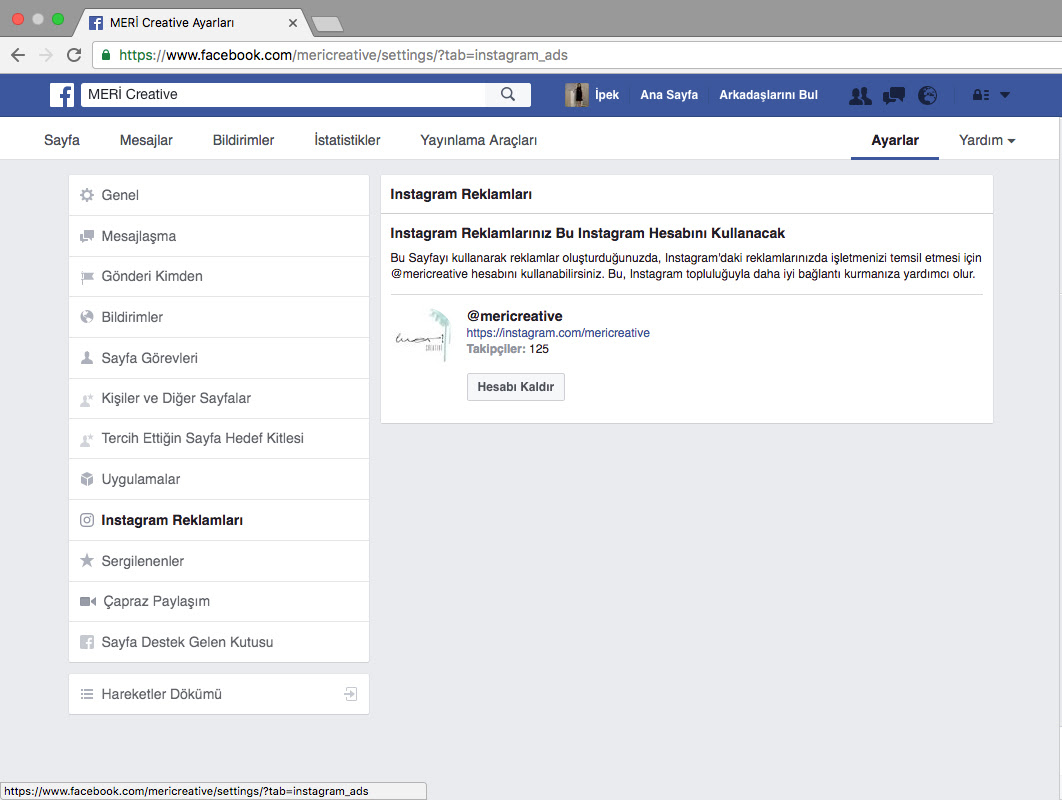Click the Sergilenenler star icon
Viewport: 1062px width, 800px height.
[87, 560]
